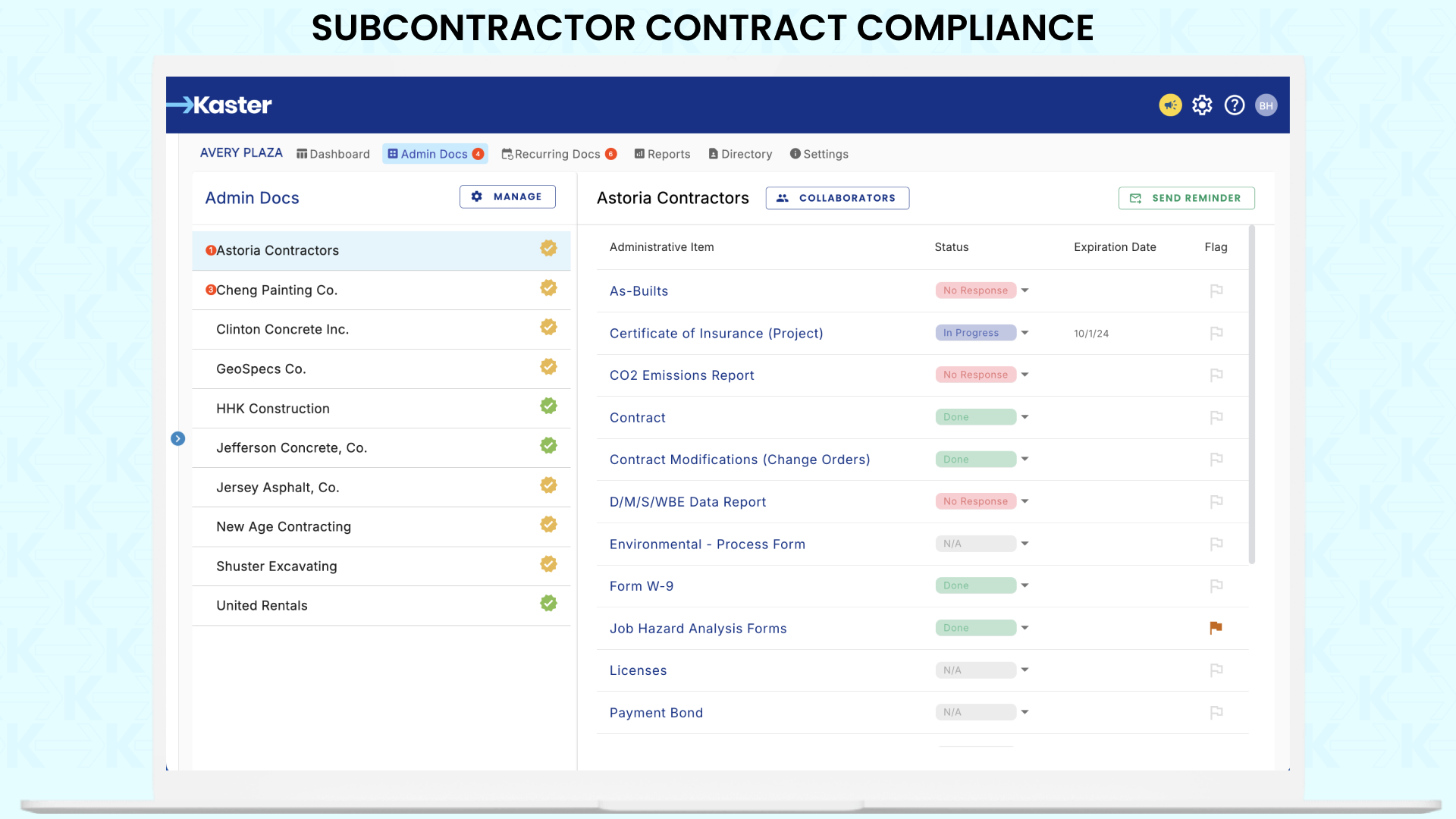Unflag the Job Hazard Analysis Forms item
The image size is (1456, 819).
tap(1216, 628)
